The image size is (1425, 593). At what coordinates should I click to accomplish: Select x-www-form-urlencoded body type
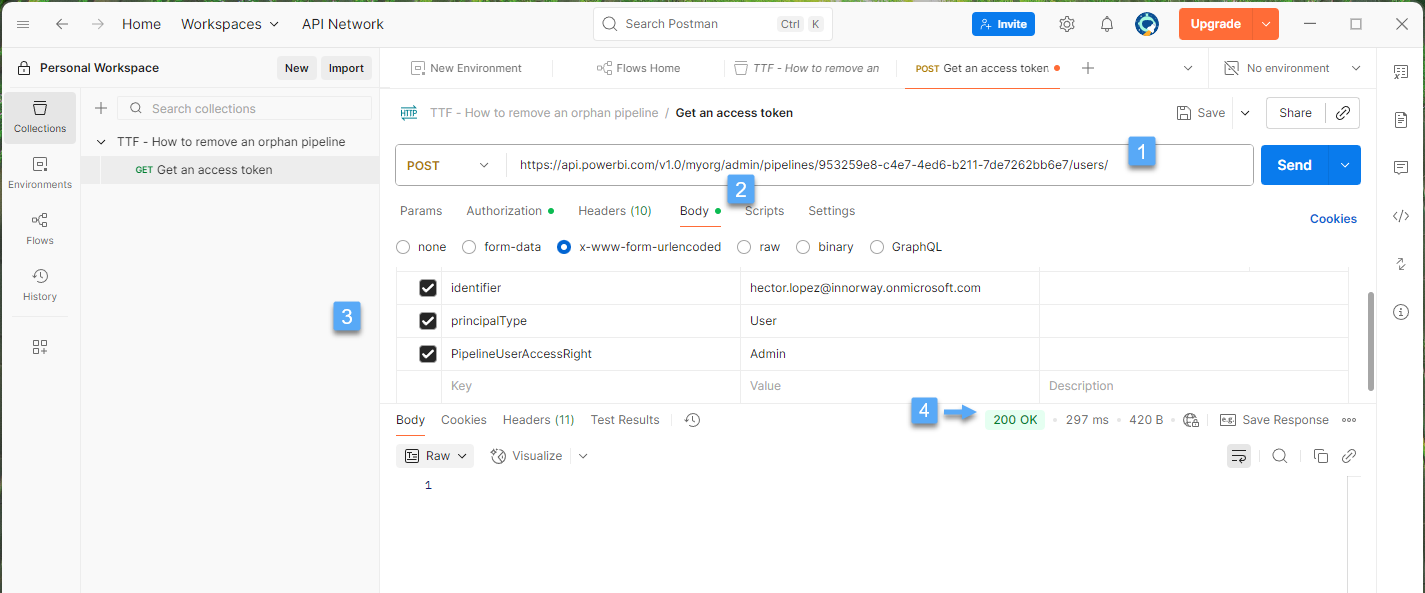click(x=564, y=247)
